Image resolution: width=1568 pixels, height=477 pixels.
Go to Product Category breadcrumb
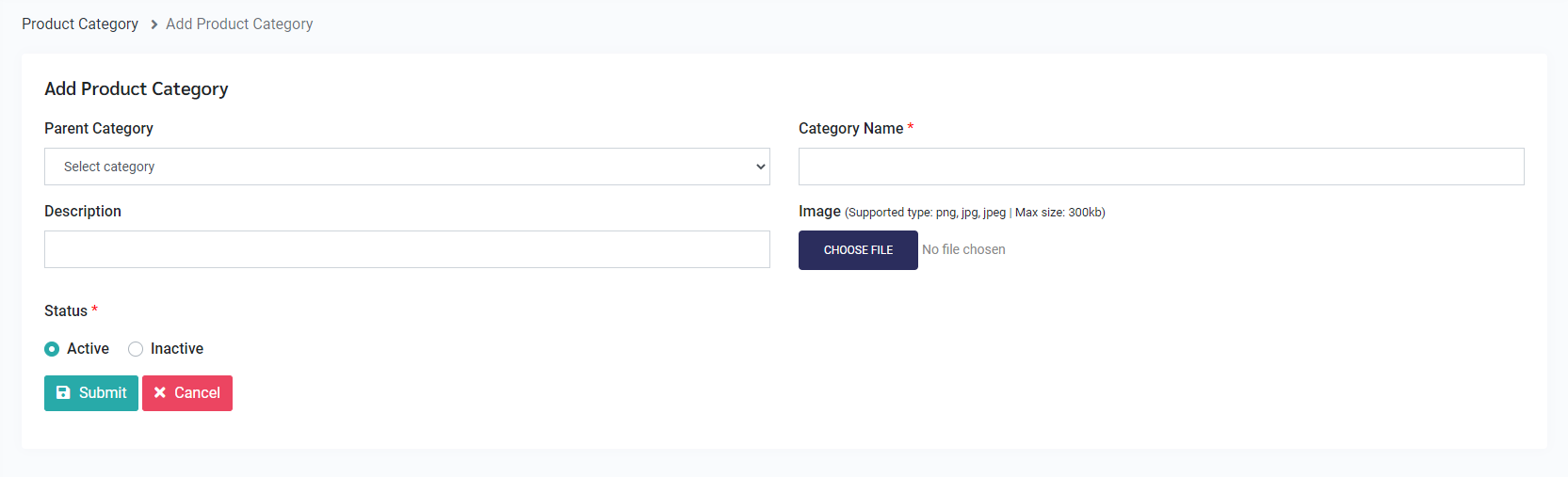80,24
